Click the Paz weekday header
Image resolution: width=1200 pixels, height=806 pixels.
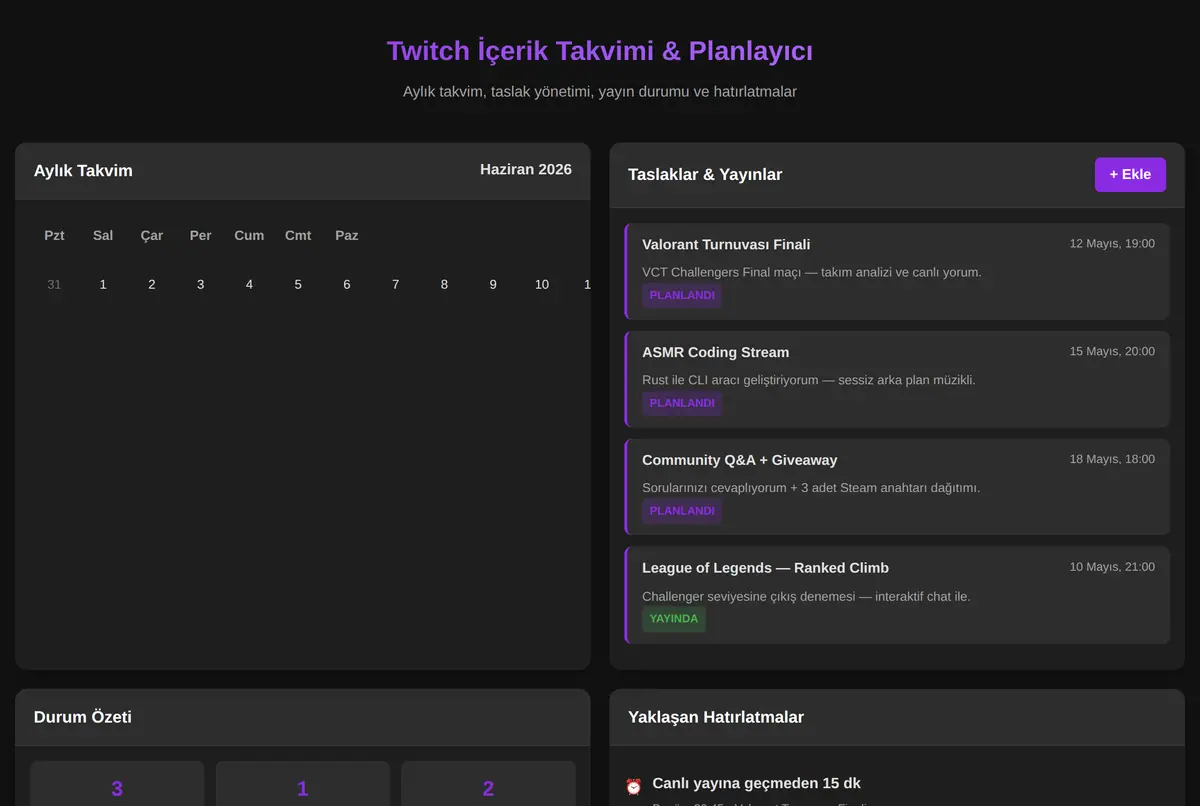point(347,236)
